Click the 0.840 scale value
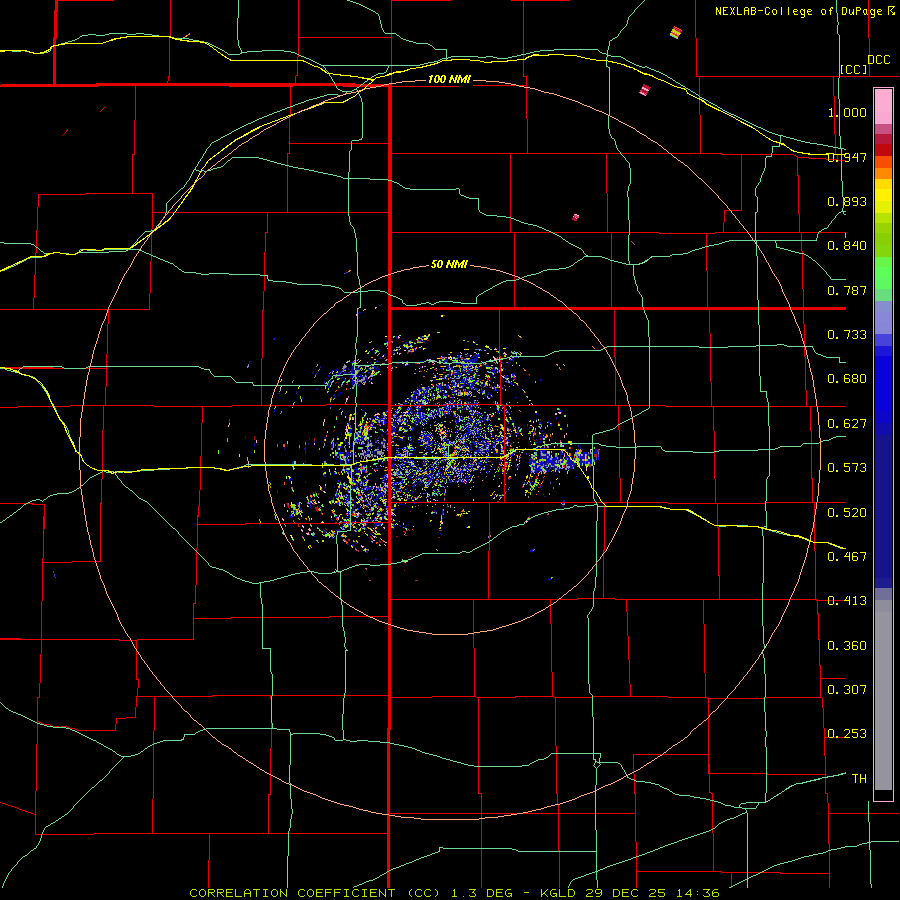Image resolution: width=900 pixels, height=900 pixels. coord(847,246)
